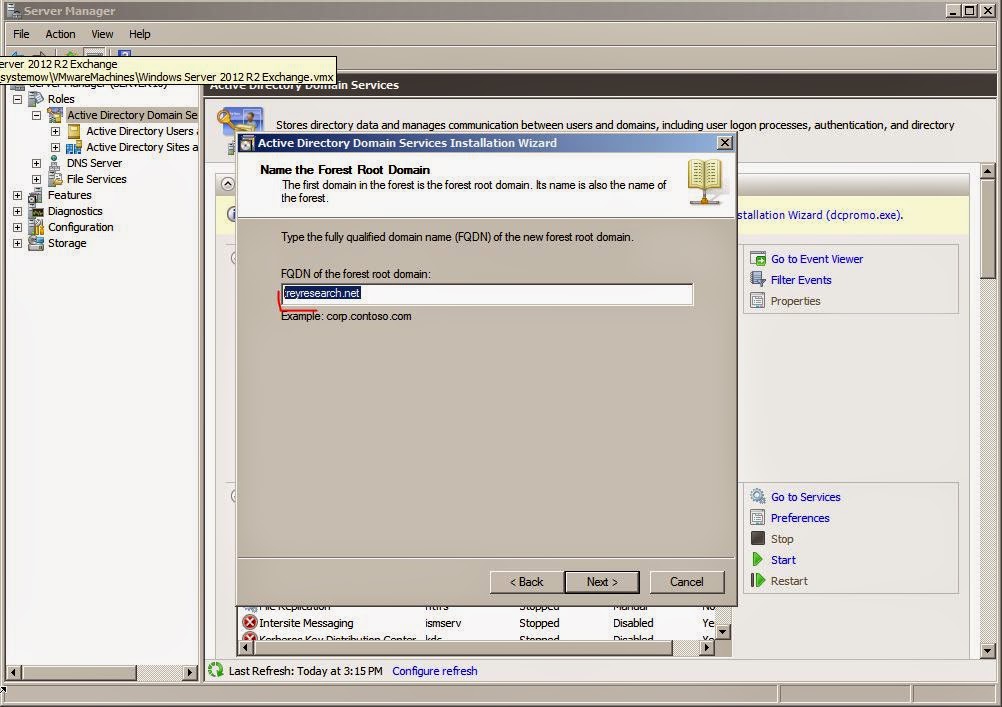Expand the DNS Server node
The height and width of the screenshot is (707, 1002).
[36, 163]
